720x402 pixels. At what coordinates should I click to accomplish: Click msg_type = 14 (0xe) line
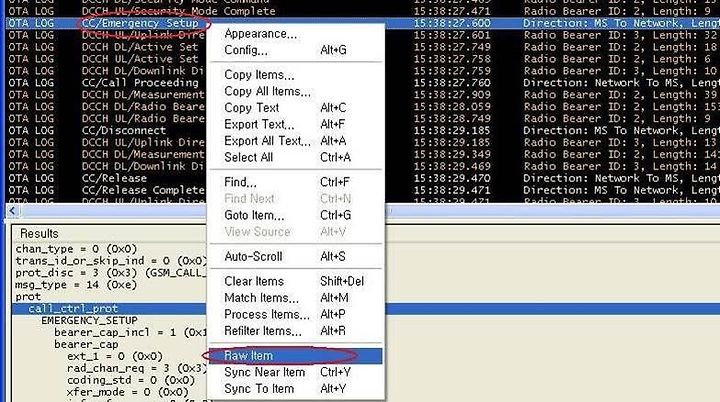click(76, 285)
